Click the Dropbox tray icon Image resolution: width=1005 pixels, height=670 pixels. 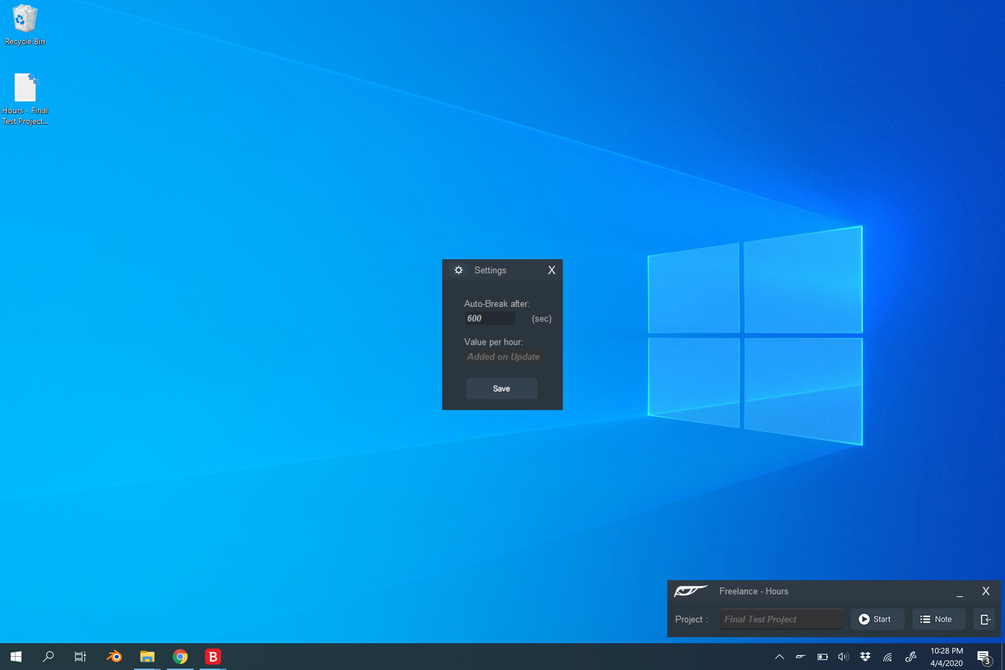tap(865, 657)
